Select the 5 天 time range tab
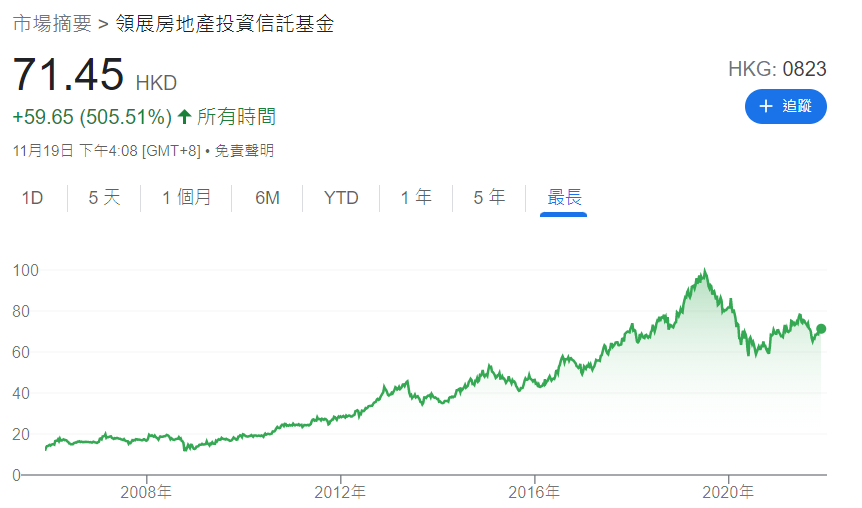Screen dimensions: 862x508 pos(104,197)
